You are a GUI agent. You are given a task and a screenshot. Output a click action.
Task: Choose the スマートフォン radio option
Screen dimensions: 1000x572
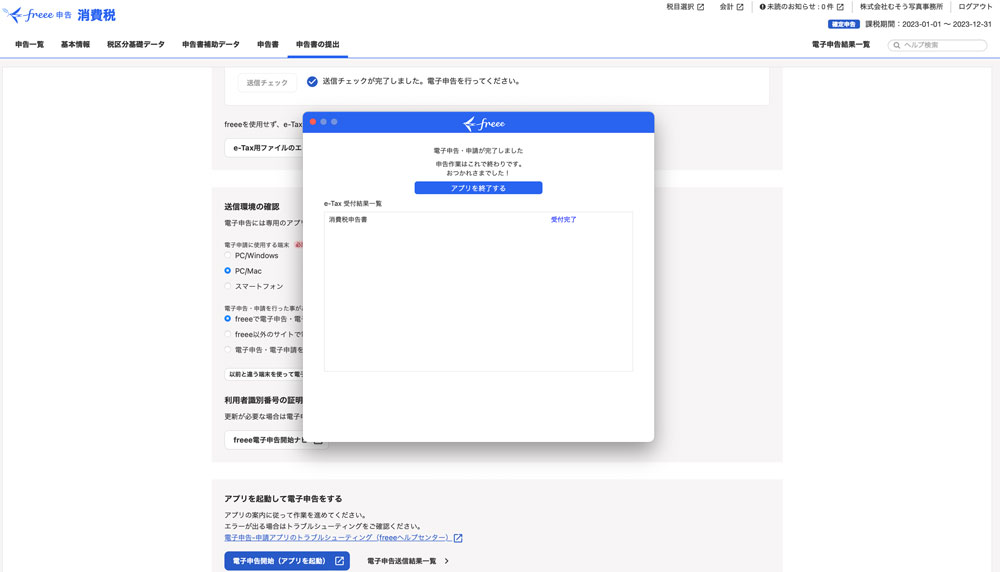[x=228, y=286]
